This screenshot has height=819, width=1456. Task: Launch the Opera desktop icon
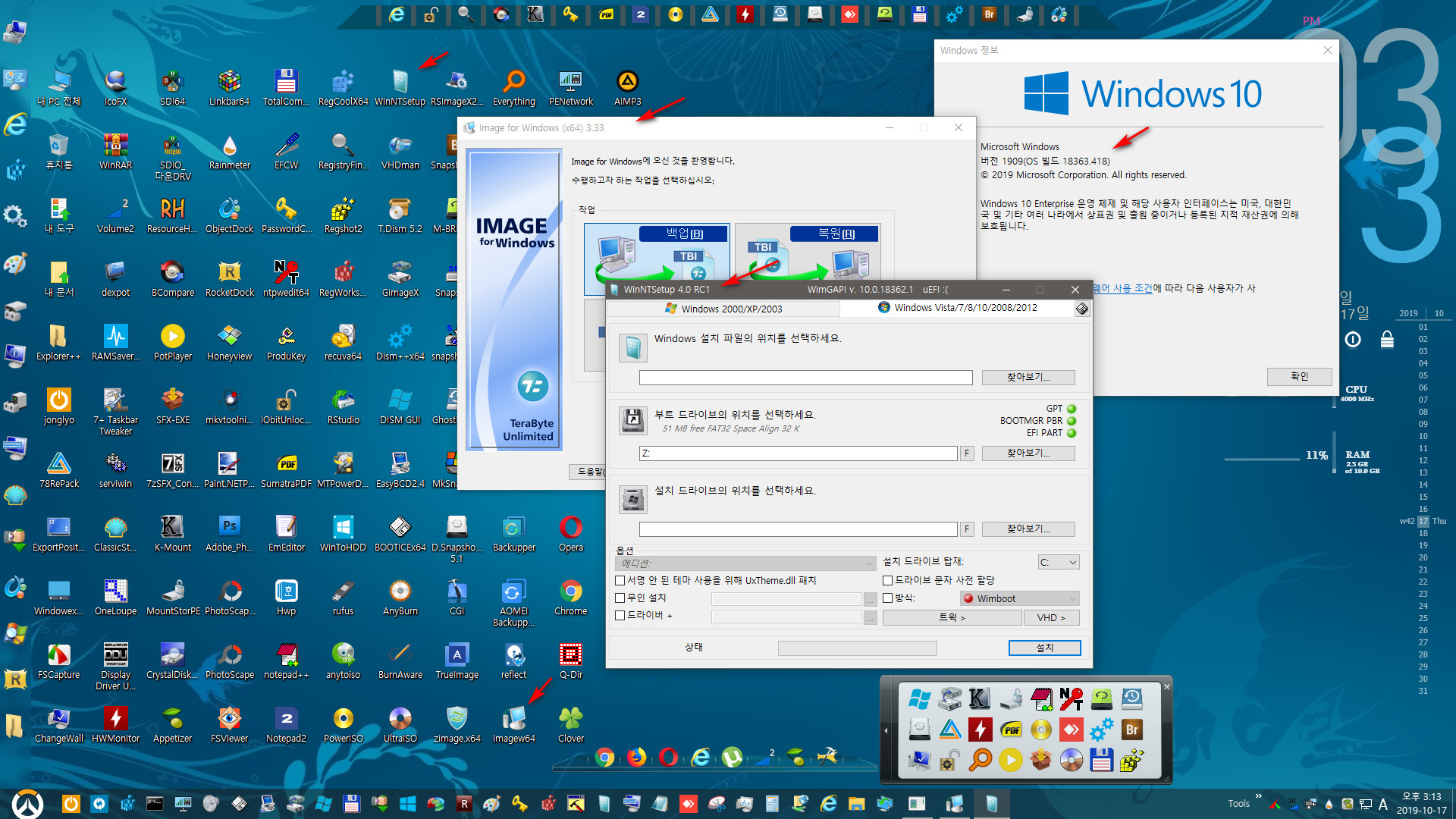571,533
